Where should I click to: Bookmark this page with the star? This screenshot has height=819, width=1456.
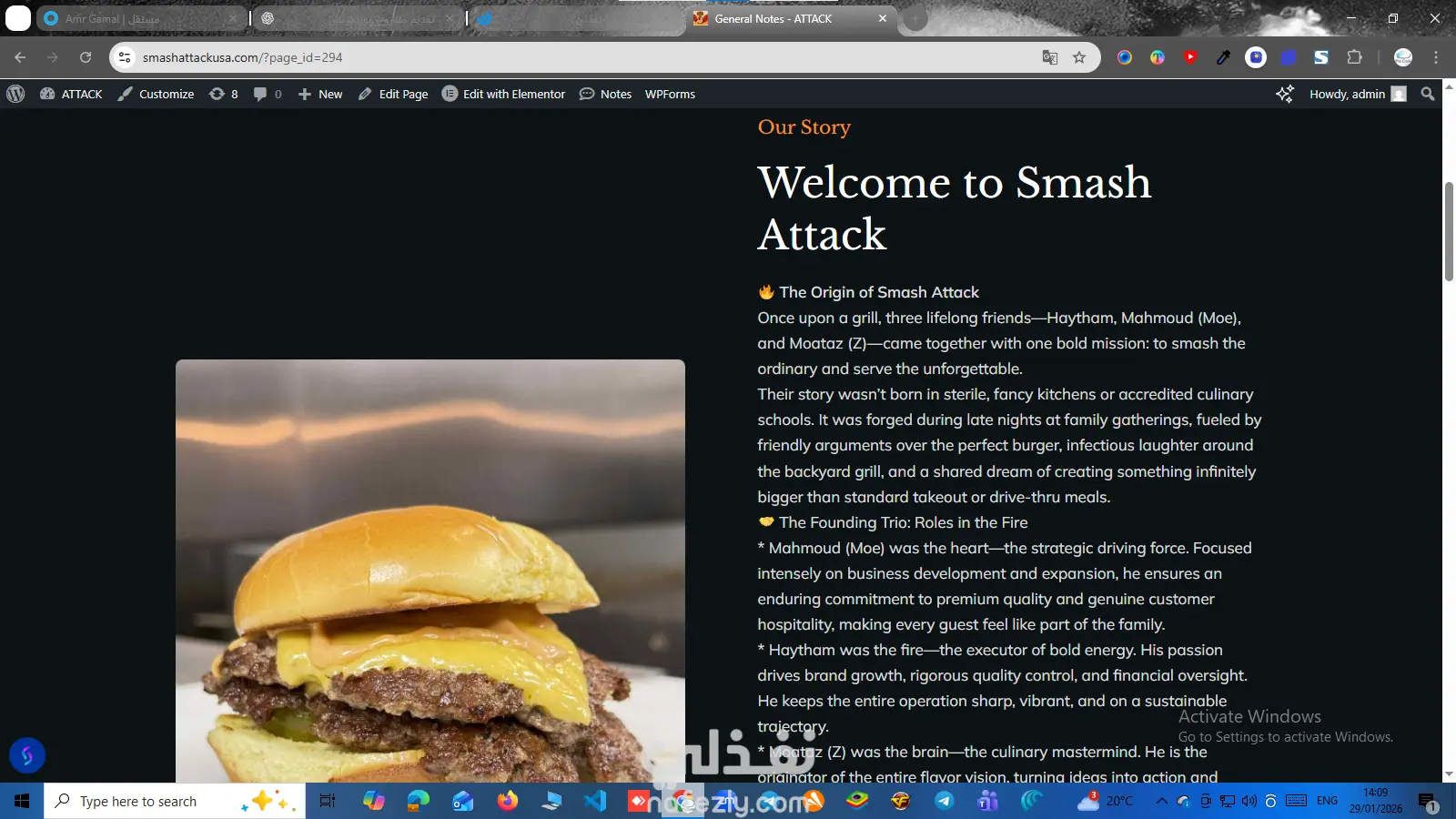click(1079, 57)
